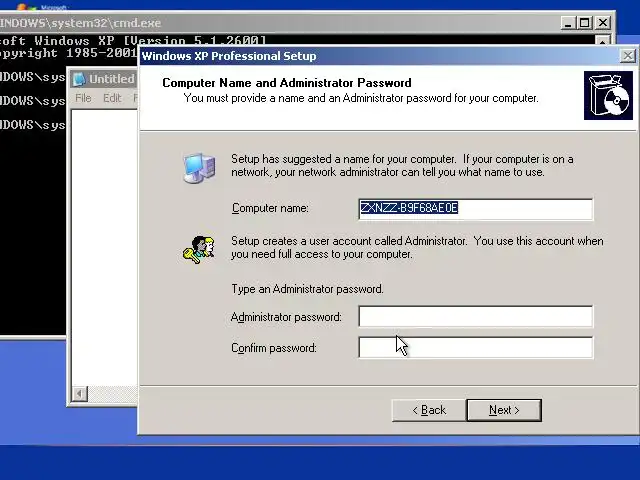
Task: Click the computer monitor icon
Action: coord(199,167)
